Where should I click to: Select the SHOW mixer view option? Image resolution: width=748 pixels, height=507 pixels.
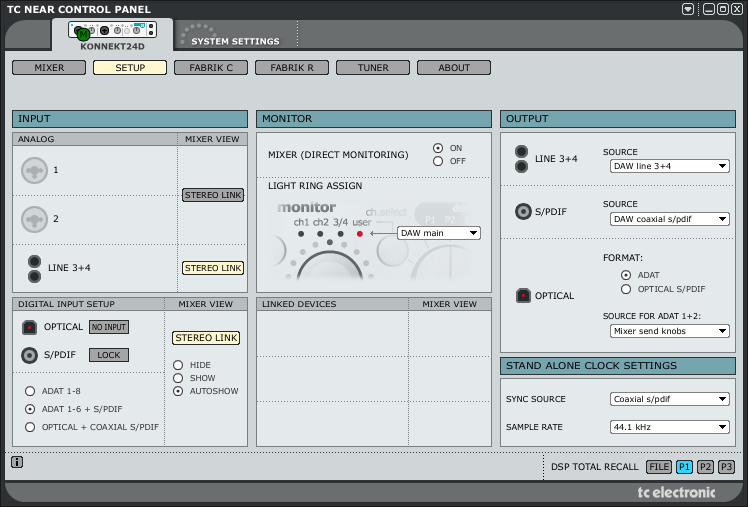tap(178, 378)
